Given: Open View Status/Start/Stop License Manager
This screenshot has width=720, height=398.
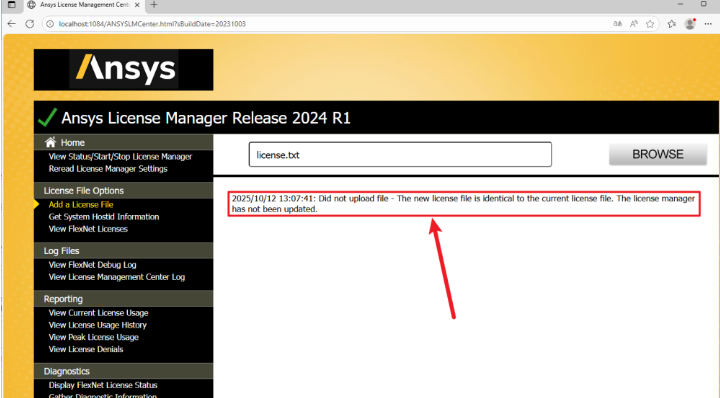Looking at the screenshot, I should point(120,157).
